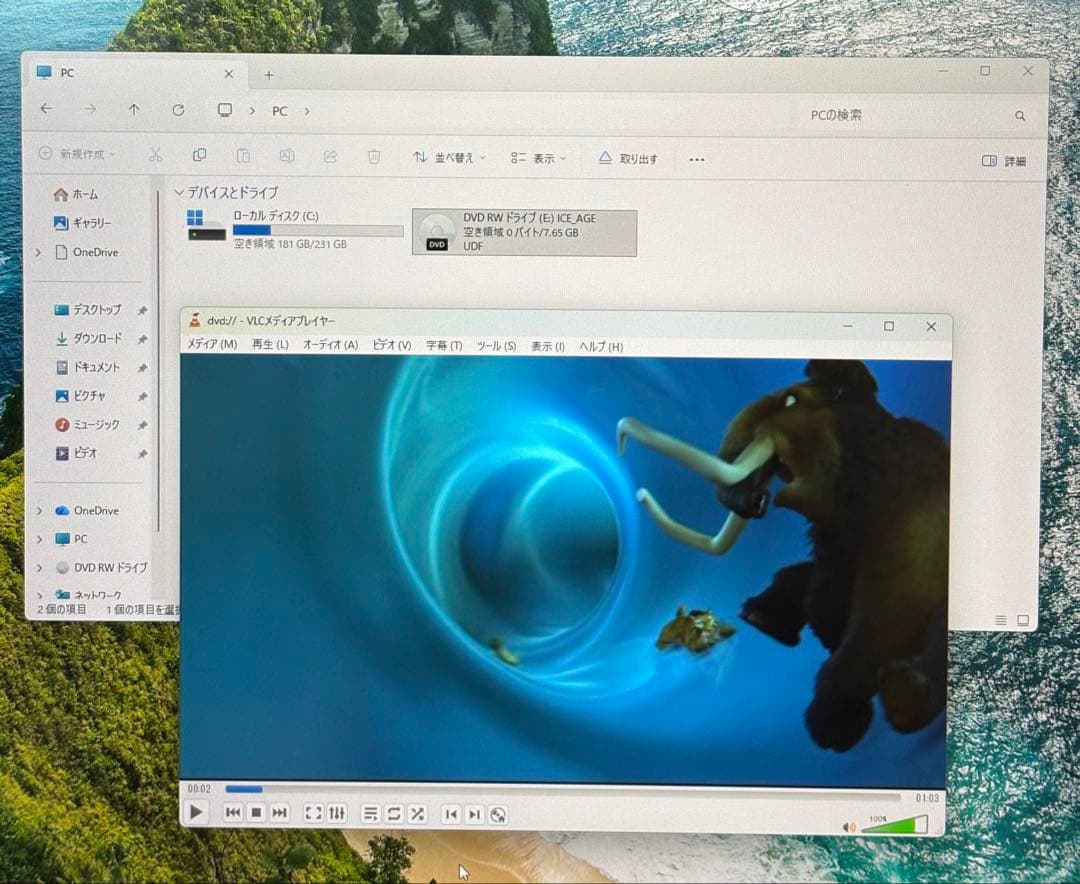Toggle loop mode in VLC
Viewport: 1080px width, 884px height.
[394, 814]
